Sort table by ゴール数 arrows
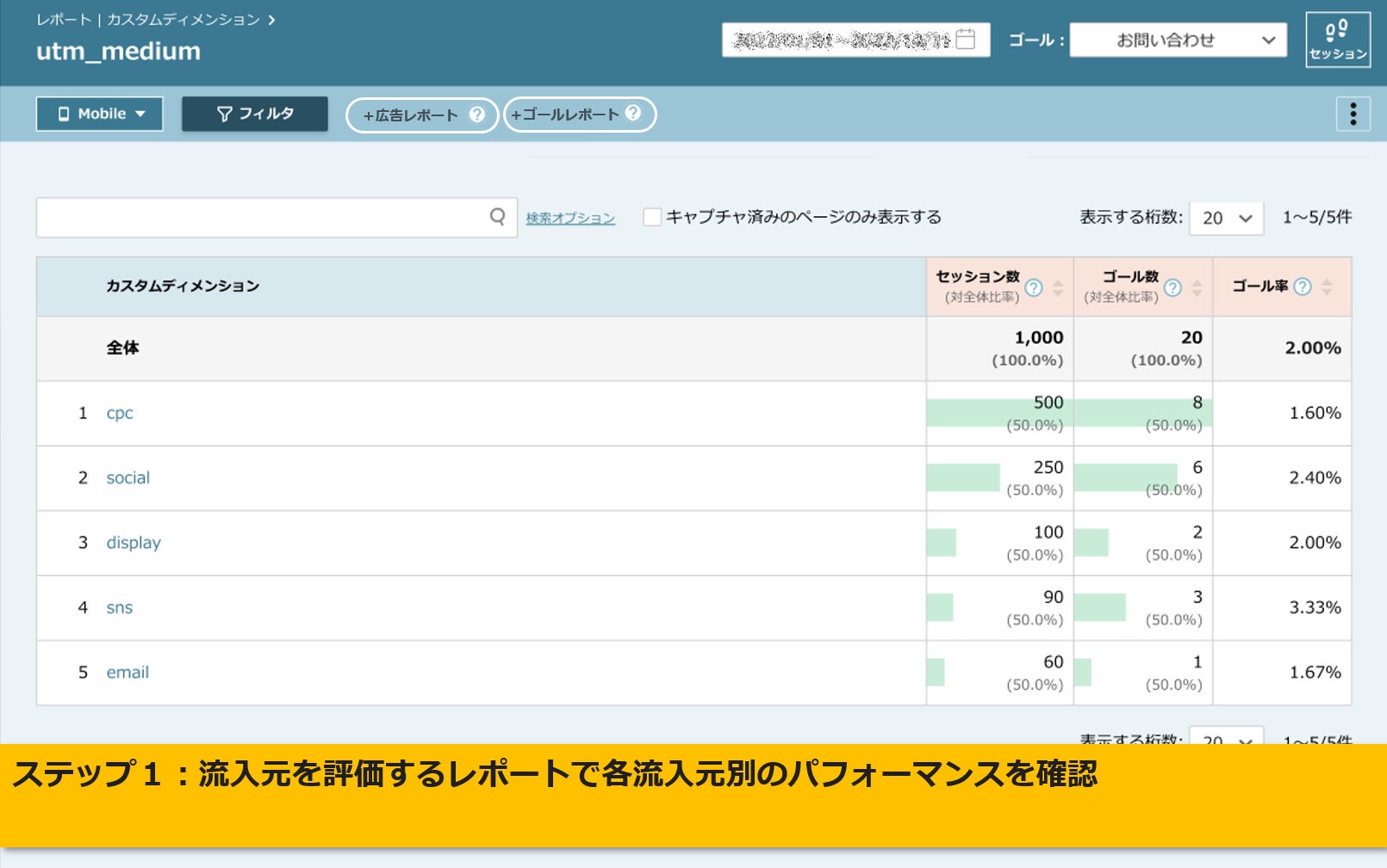The width and height of the screenshot is (1387, 868). click(x=1197, y=288)
